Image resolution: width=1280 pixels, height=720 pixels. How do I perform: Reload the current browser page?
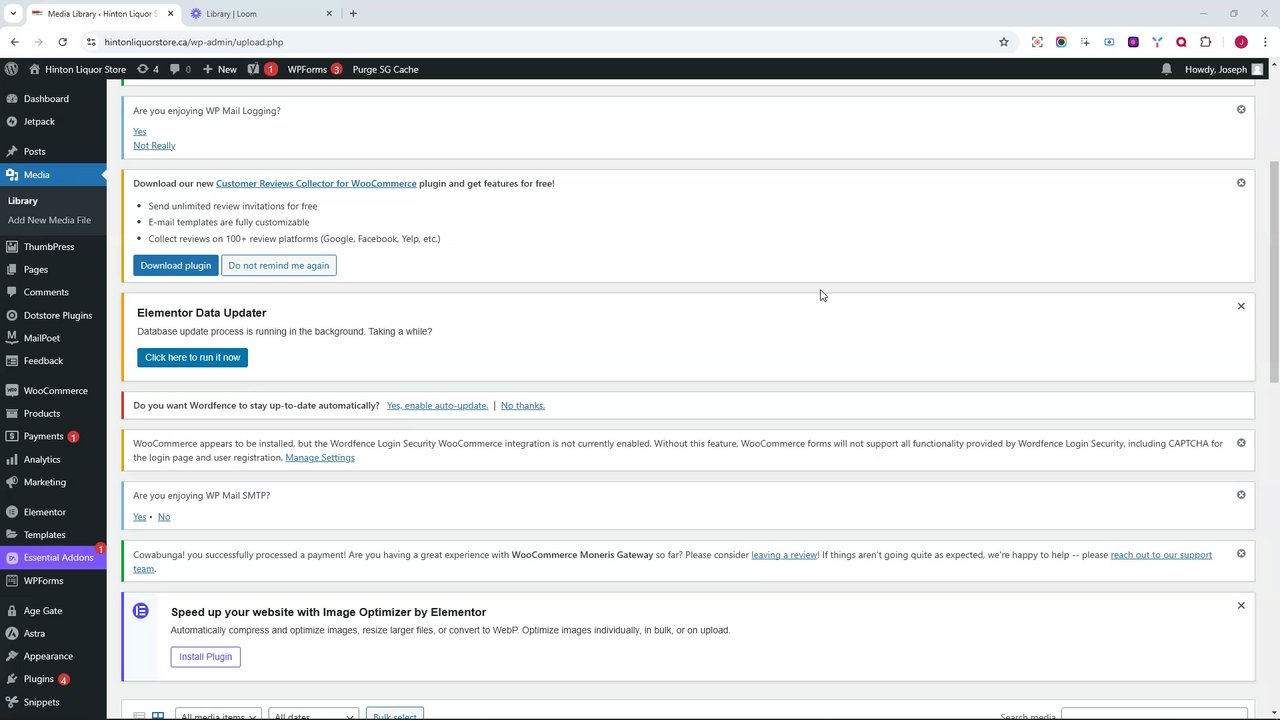point(62,42)
